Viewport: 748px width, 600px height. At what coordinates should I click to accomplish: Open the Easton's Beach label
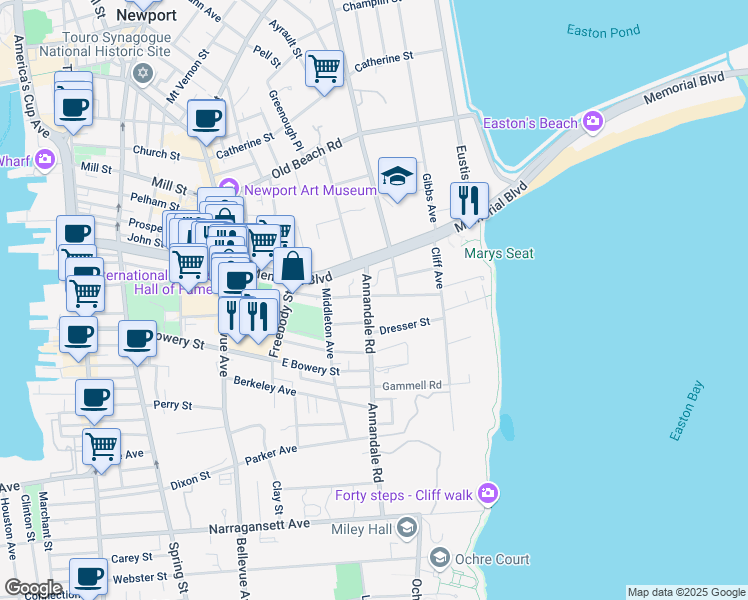[530, 124]
